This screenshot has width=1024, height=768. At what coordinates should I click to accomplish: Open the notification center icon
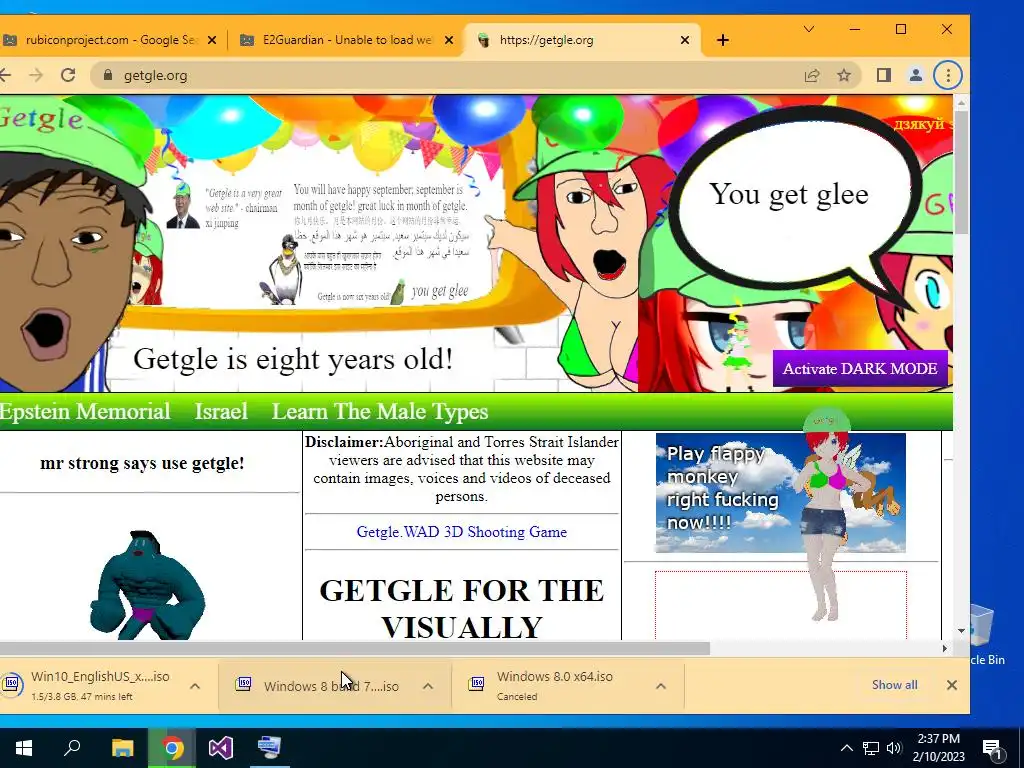click(x=992, y=749)
